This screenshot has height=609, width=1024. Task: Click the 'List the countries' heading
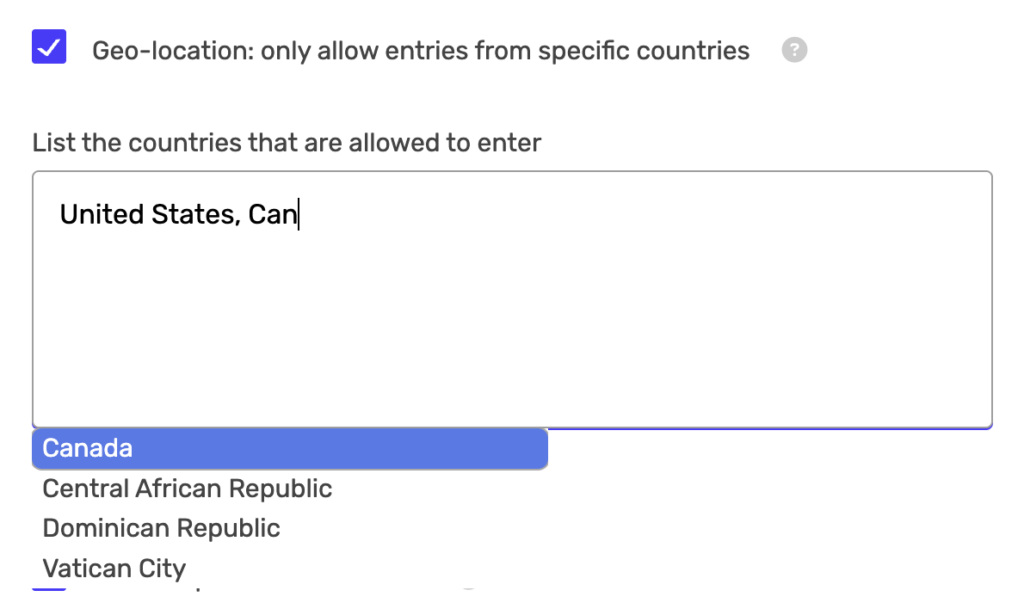[x=286, y=142]
